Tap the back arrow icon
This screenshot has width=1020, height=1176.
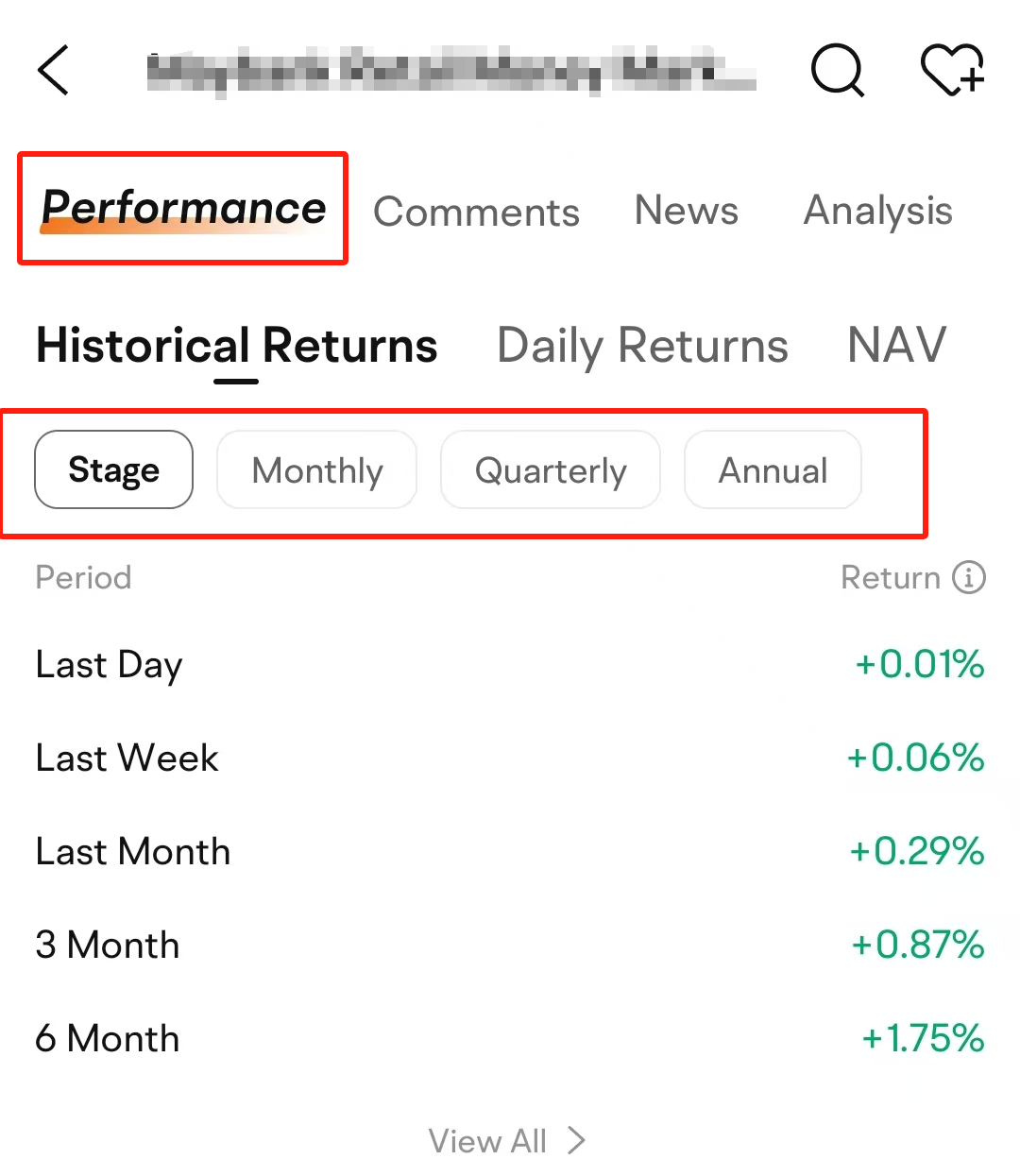click(x=53, y=70)
